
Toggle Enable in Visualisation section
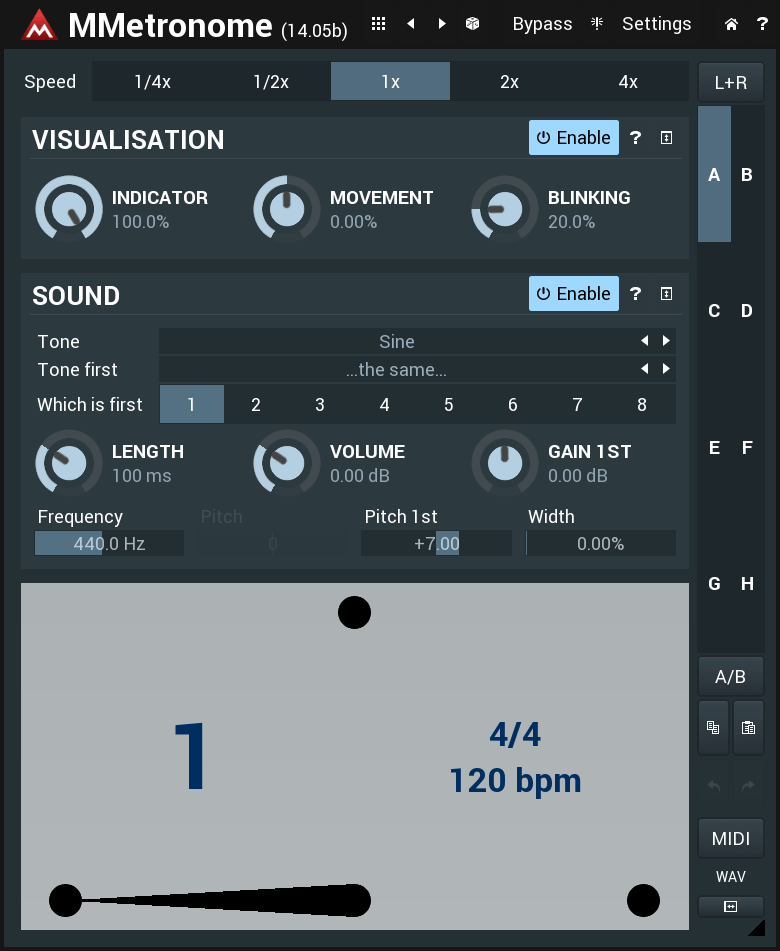coord(574,138)
